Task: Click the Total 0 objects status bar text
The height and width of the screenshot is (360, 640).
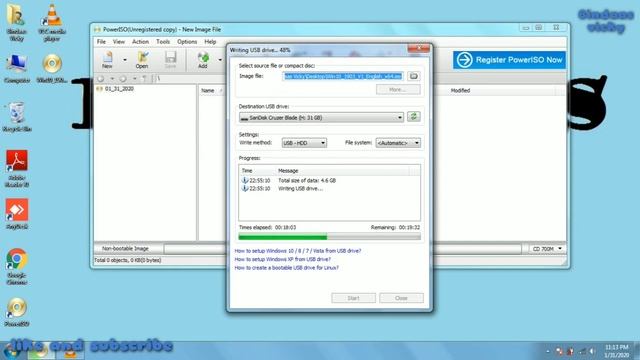Action: [128, 260]
